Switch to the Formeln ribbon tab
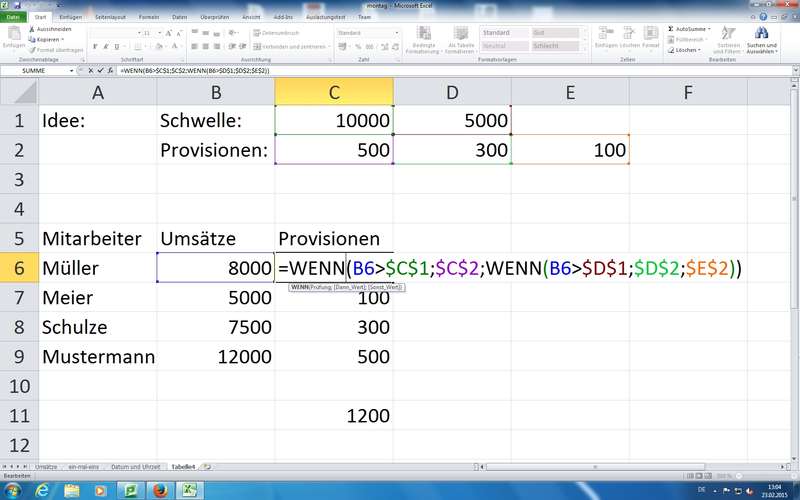Image resolution: width=800 pixels, height=500 pixels. coord(149,17)
